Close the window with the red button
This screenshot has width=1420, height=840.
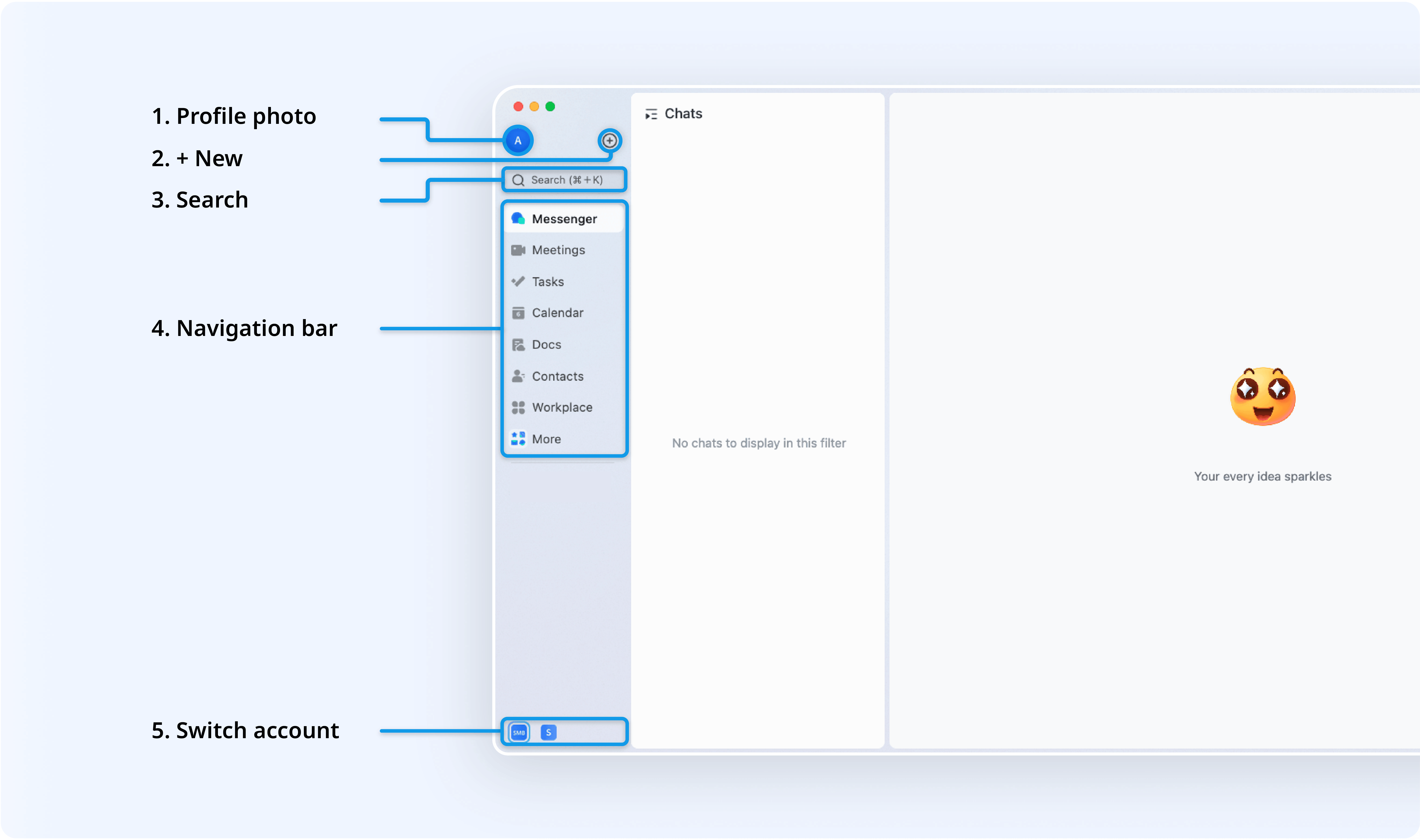[518, 106]
